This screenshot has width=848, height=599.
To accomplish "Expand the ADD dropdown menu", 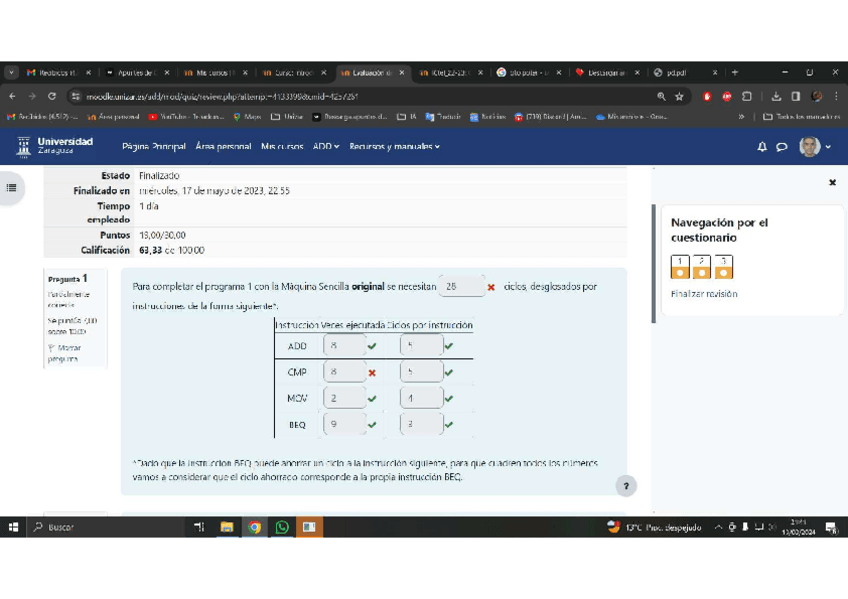I will pos(326,147).
